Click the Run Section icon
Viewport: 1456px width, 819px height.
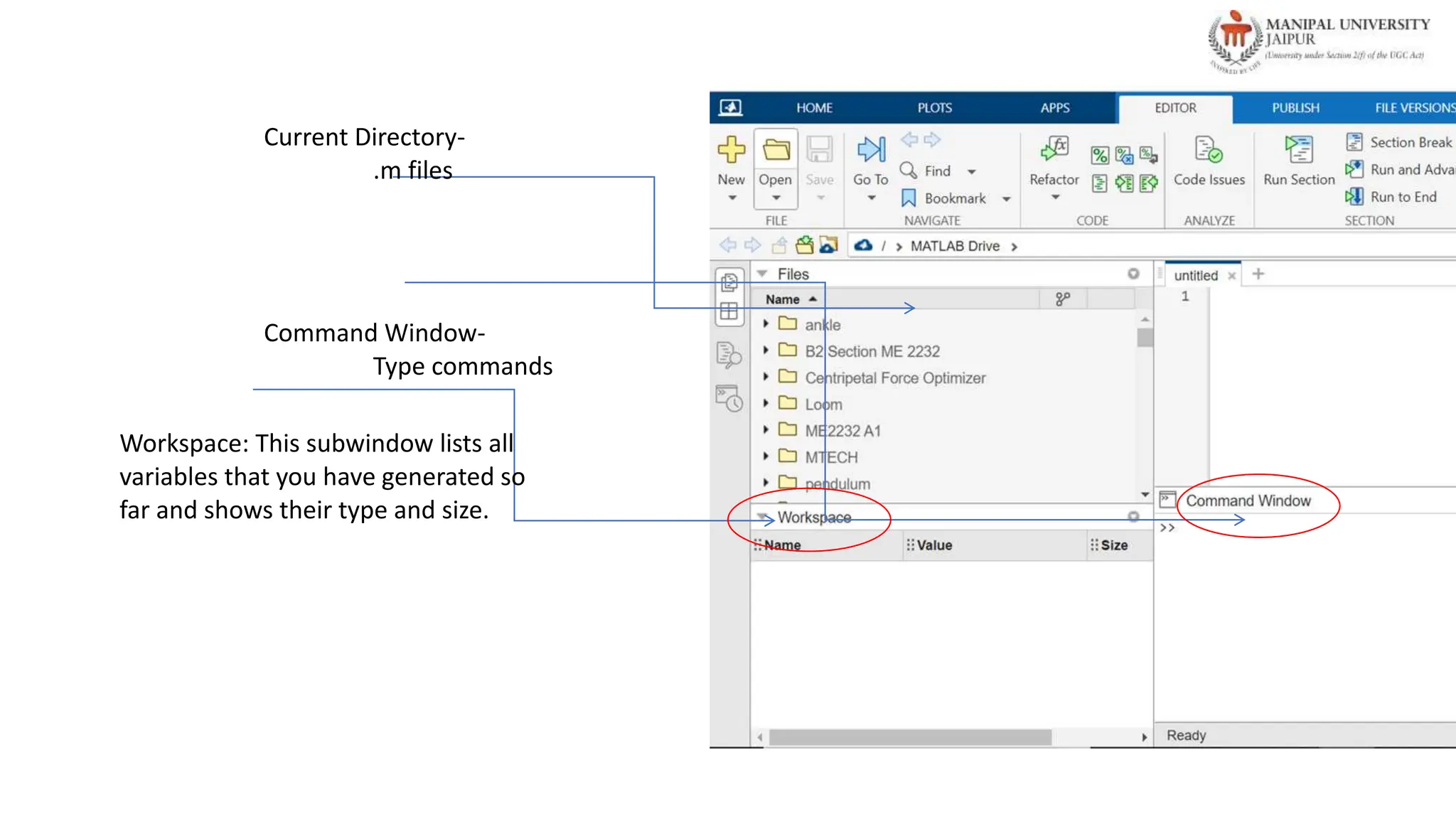[x=1299, y=150]
